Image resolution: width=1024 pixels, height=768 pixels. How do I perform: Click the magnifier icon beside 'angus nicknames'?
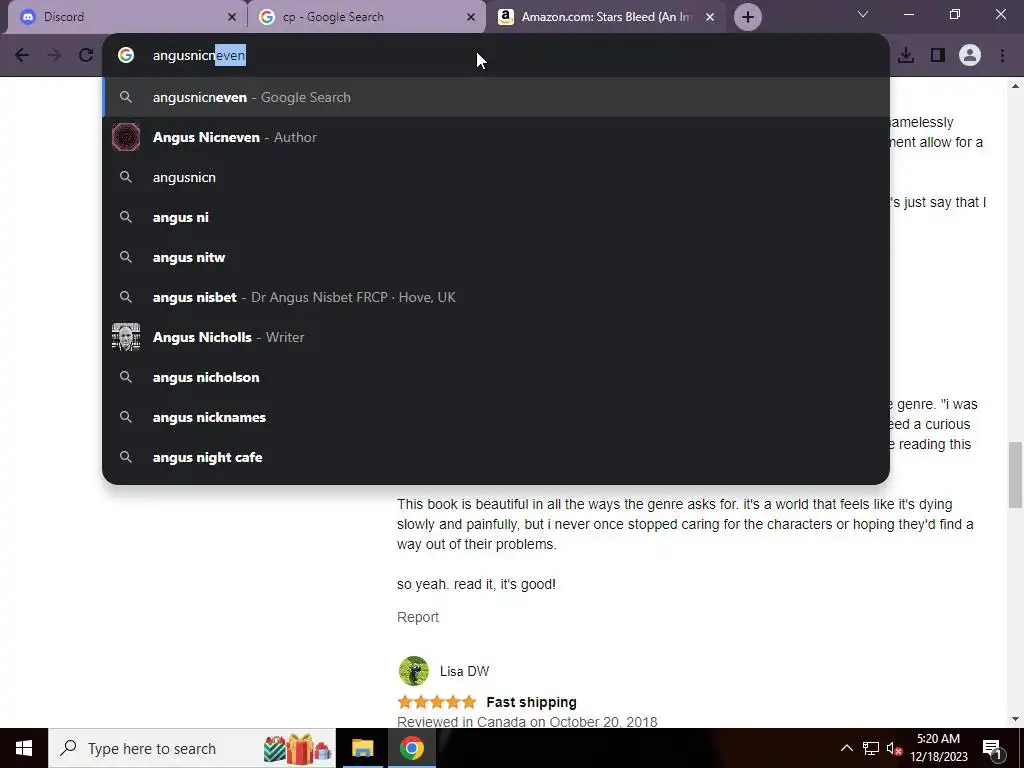pyautogui.click(x=126, y=417)
